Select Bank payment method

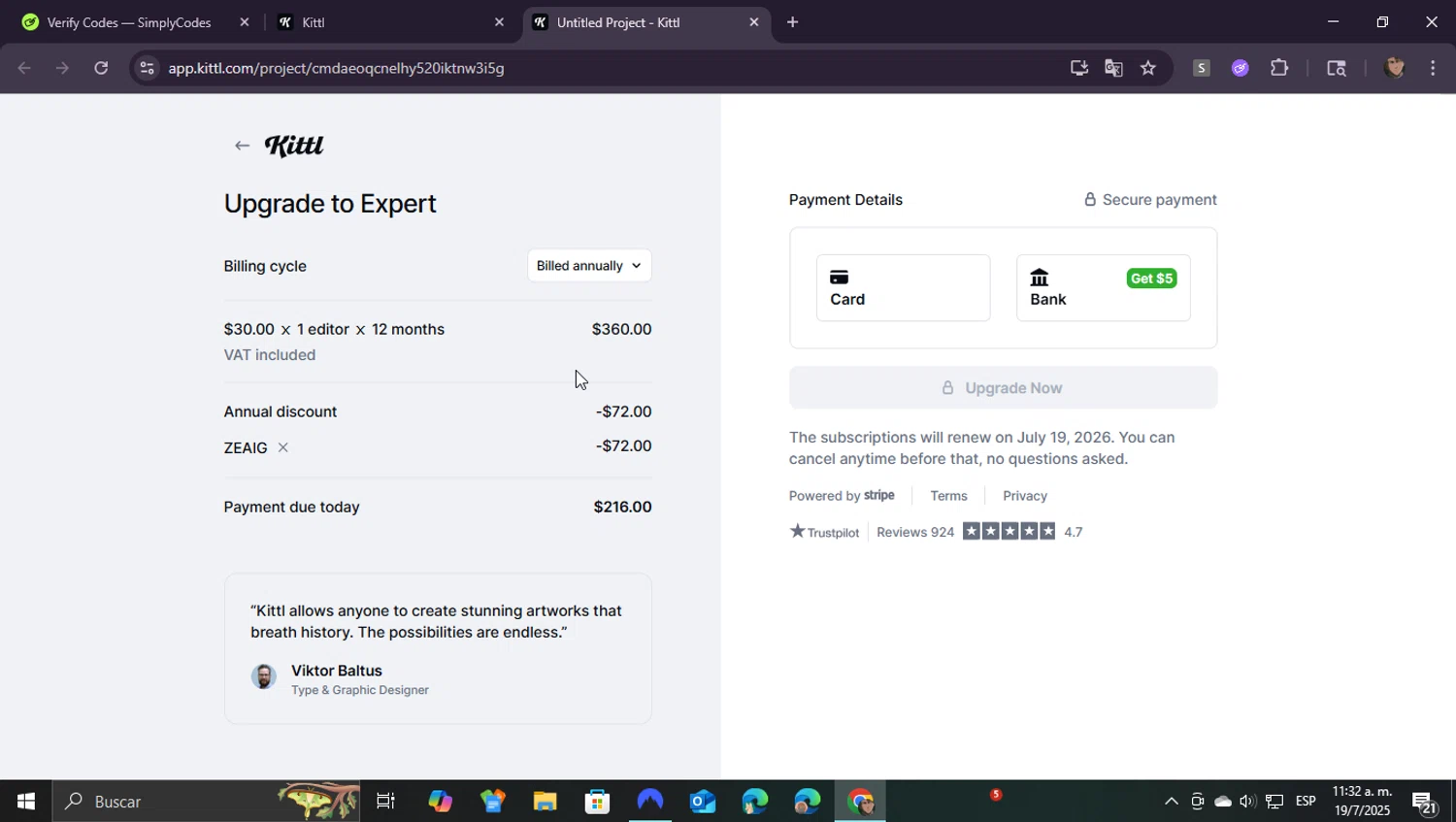[x=1103, y=288]
